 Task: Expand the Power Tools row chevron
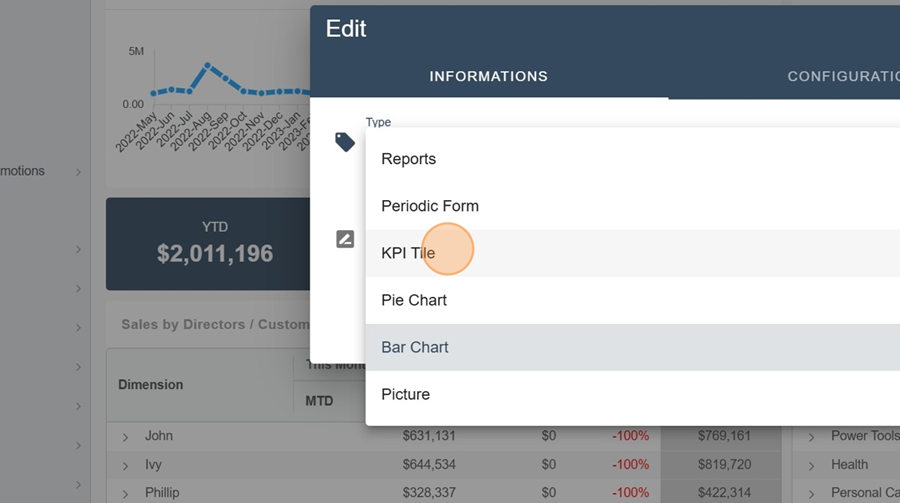click(x=812, y=437)
